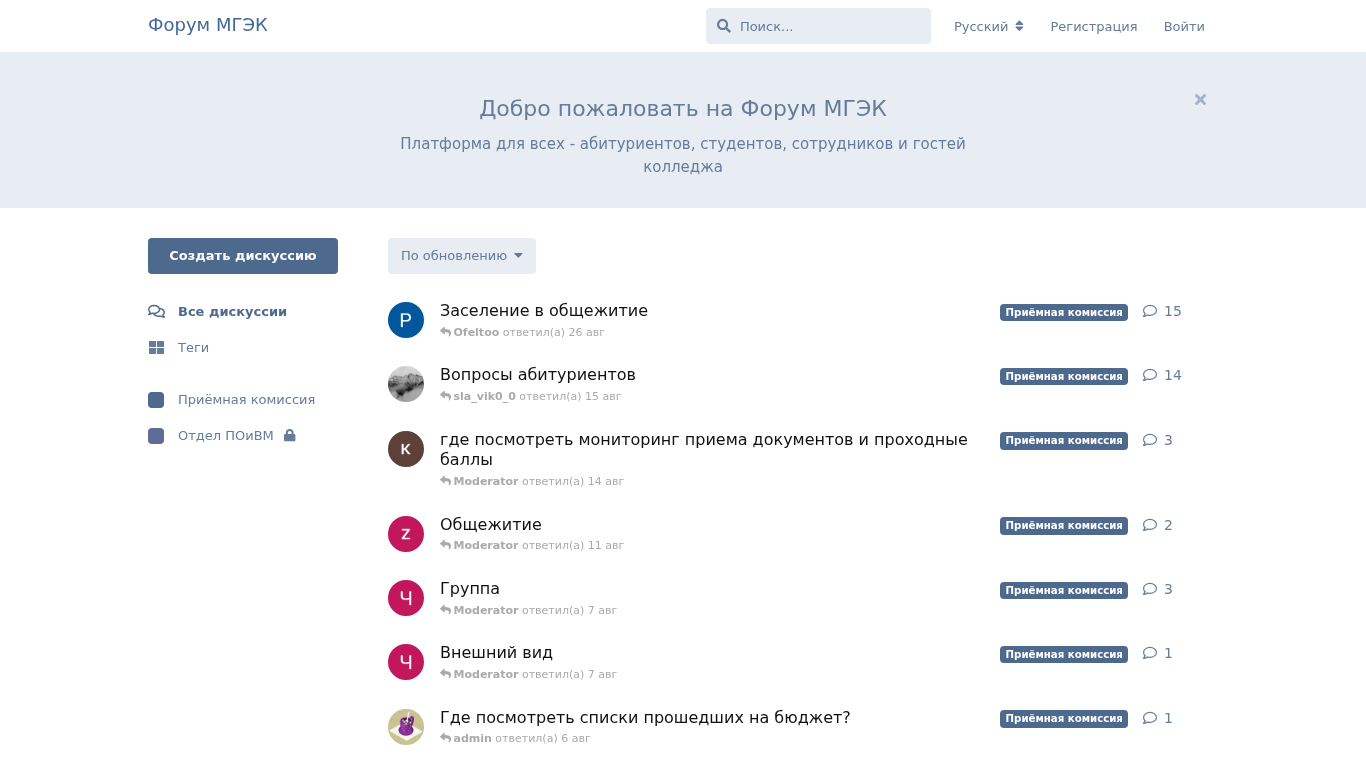The height and width of the screenshot is (768, 1366).
Task: Click the Войти login link
Action: [x=1184, y=27]
